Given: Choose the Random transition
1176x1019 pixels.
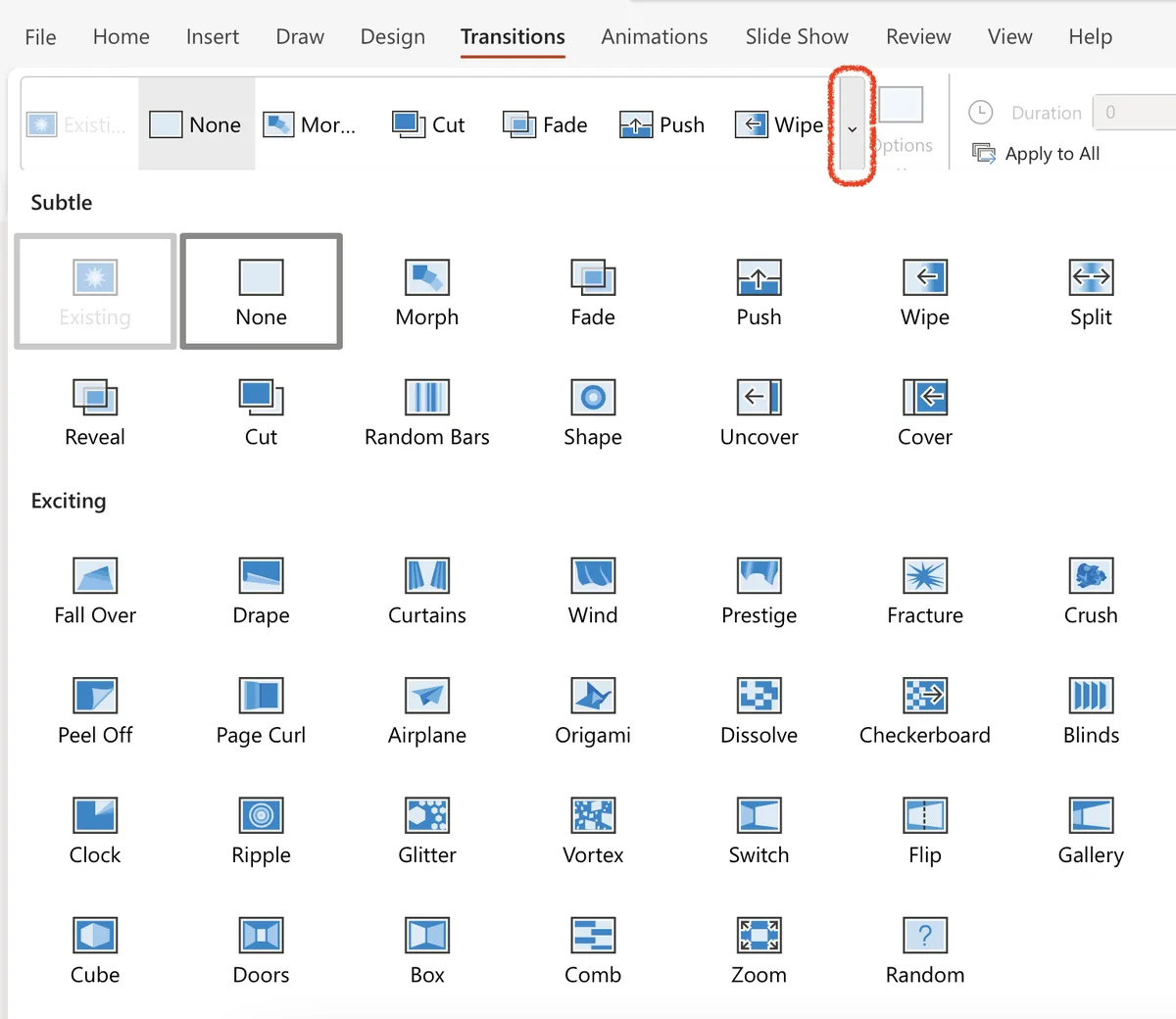Looking at the screenshot, I should click(925, 951).
